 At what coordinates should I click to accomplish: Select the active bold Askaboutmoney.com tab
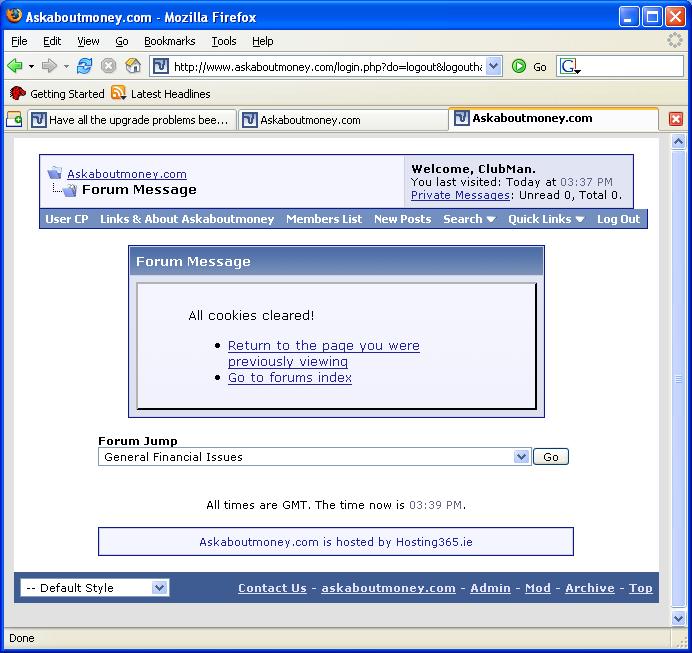tap(553, 118)
